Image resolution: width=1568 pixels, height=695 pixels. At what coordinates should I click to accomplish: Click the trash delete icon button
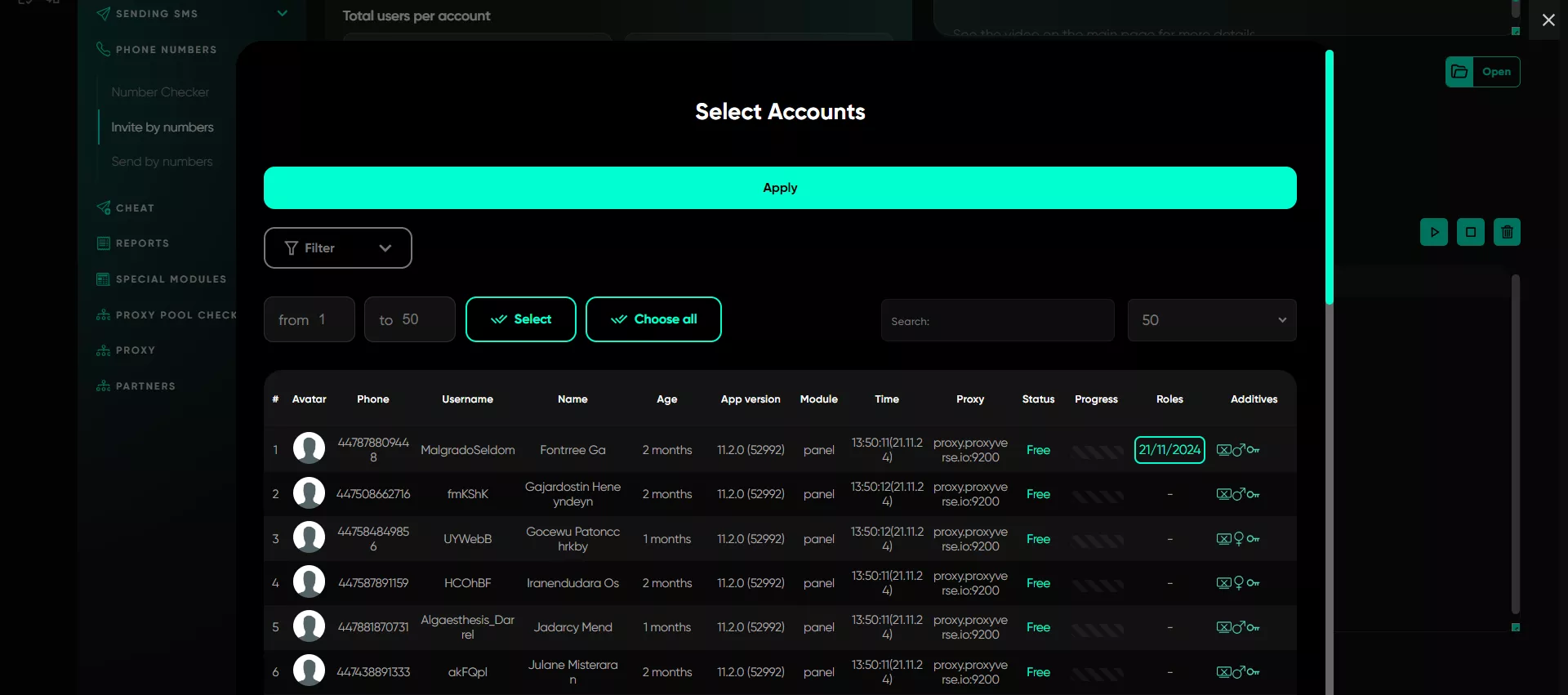[x=1508, y=232]
